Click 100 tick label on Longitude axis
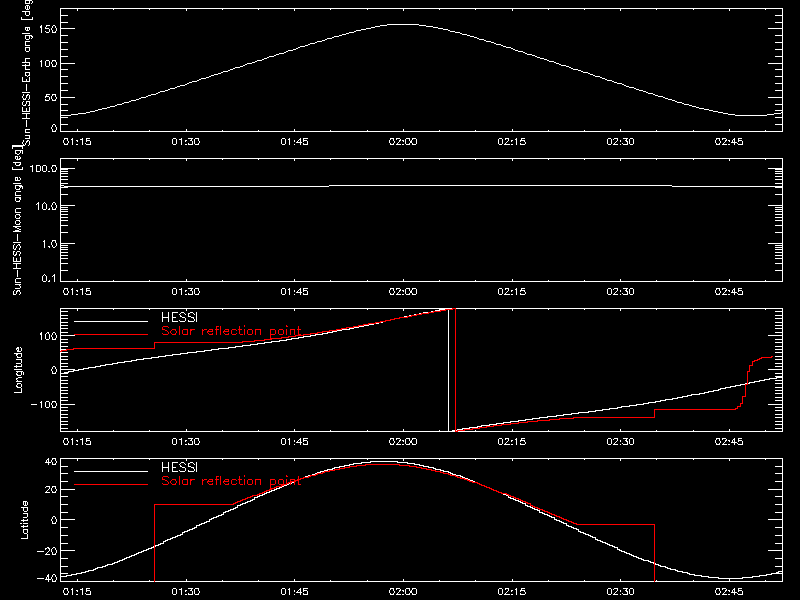 pyautogui.click(x=48, y=336)
